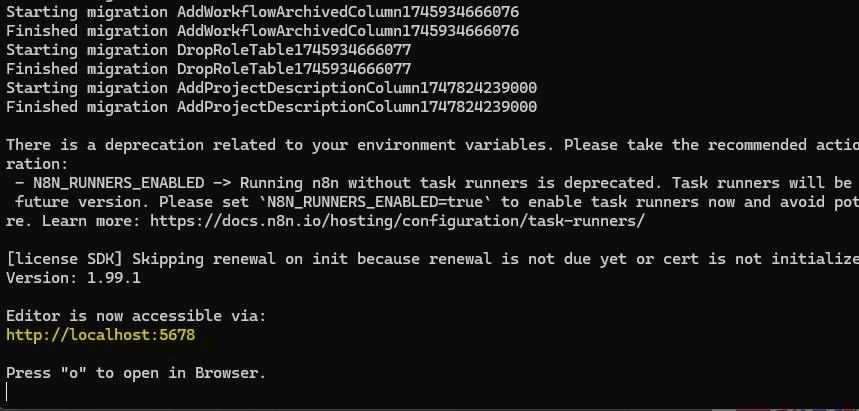Click 'Starting migration DropRoleTable1745934666077' line
The width and height of the screenshot is (859, 411).
coord(208,50)
